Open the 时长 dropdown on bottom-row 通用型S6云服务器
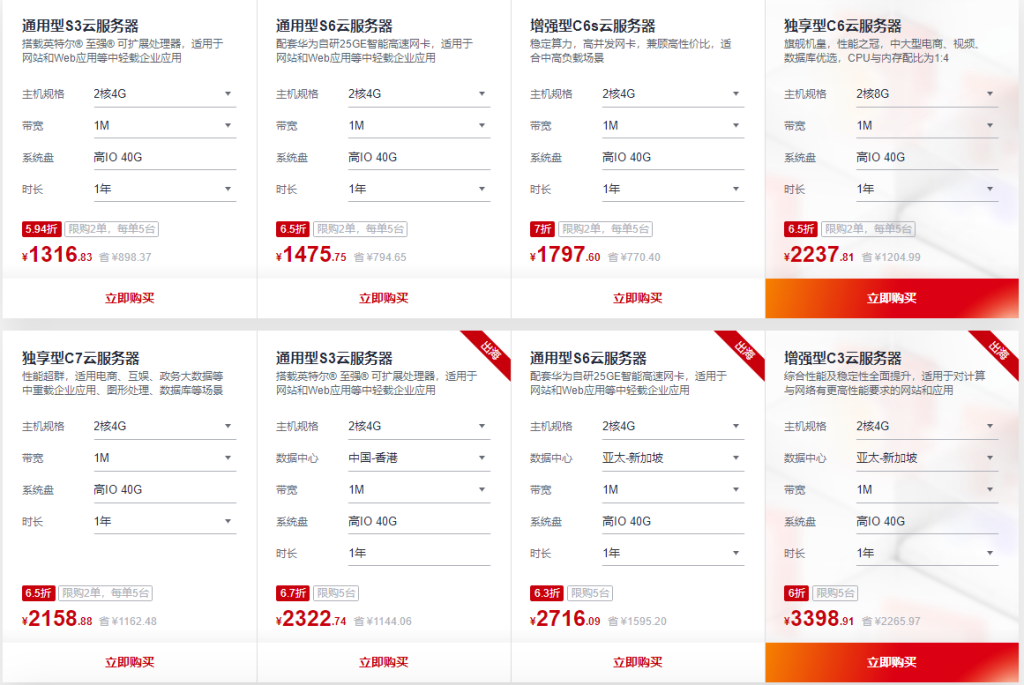Screen dimensions: 1024x685 (x=672, y=551)
